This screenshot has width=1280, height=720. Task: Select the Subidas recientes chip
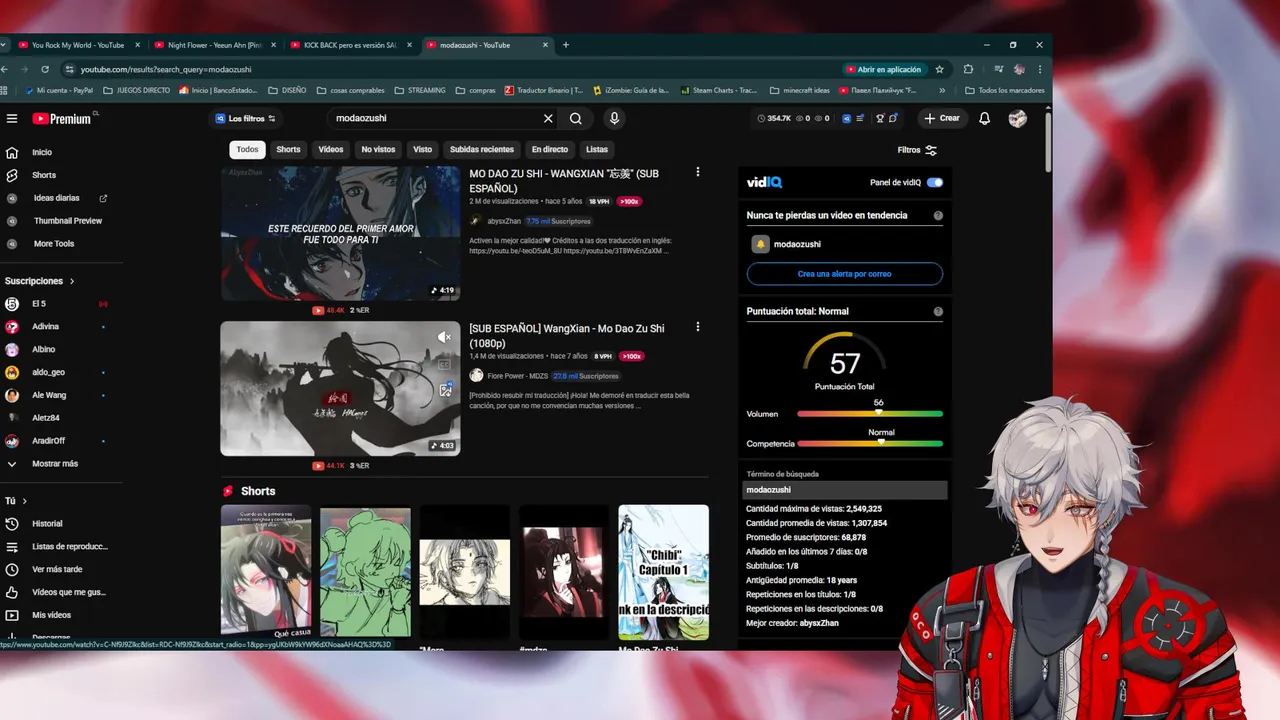point(482,149)
